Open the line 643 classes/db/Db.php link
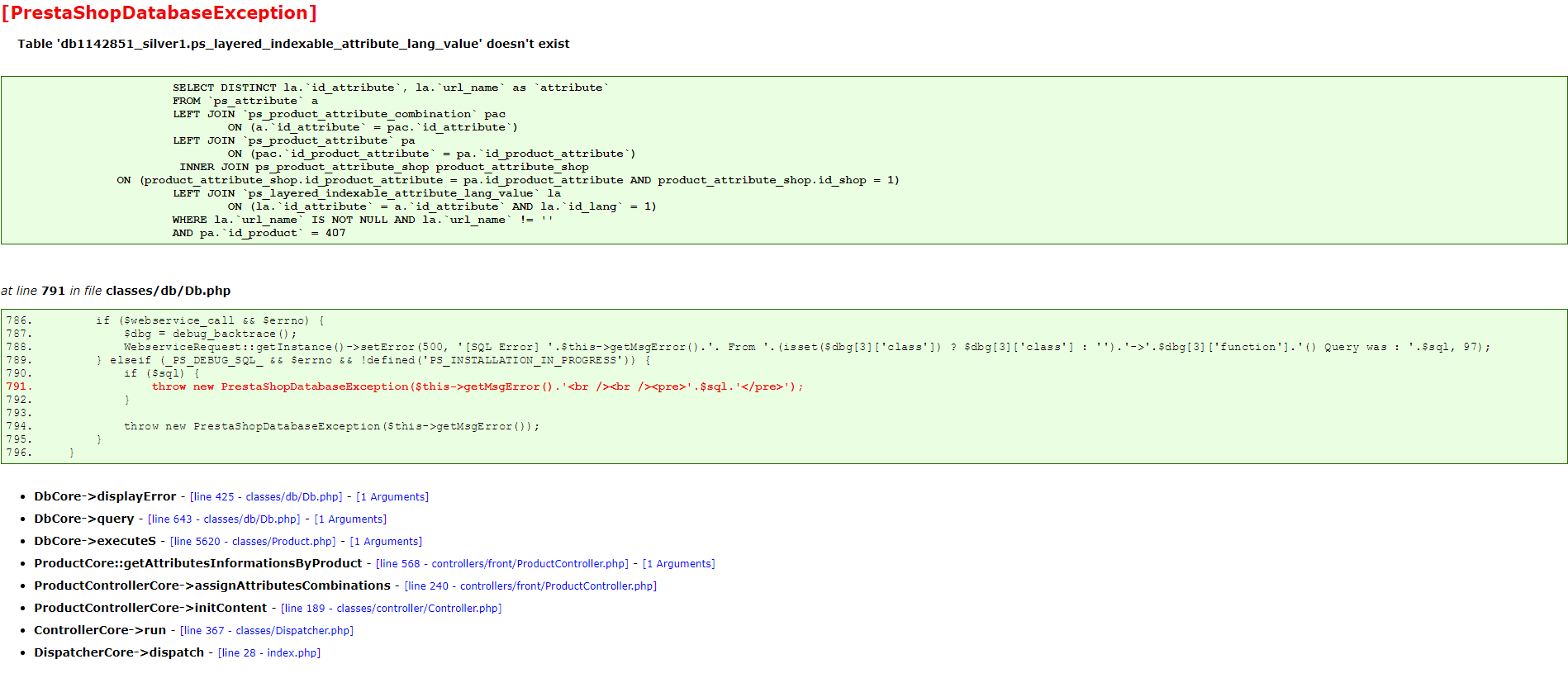Image resolution: width=1568 pixels, height=697 pixels. 224,519
